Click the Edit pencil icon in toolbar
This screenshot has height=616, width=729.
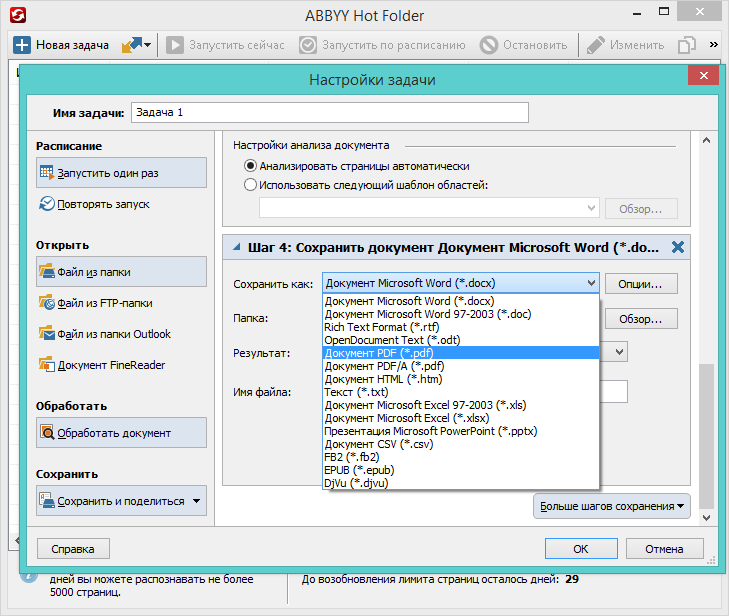(x=596, y=45)
